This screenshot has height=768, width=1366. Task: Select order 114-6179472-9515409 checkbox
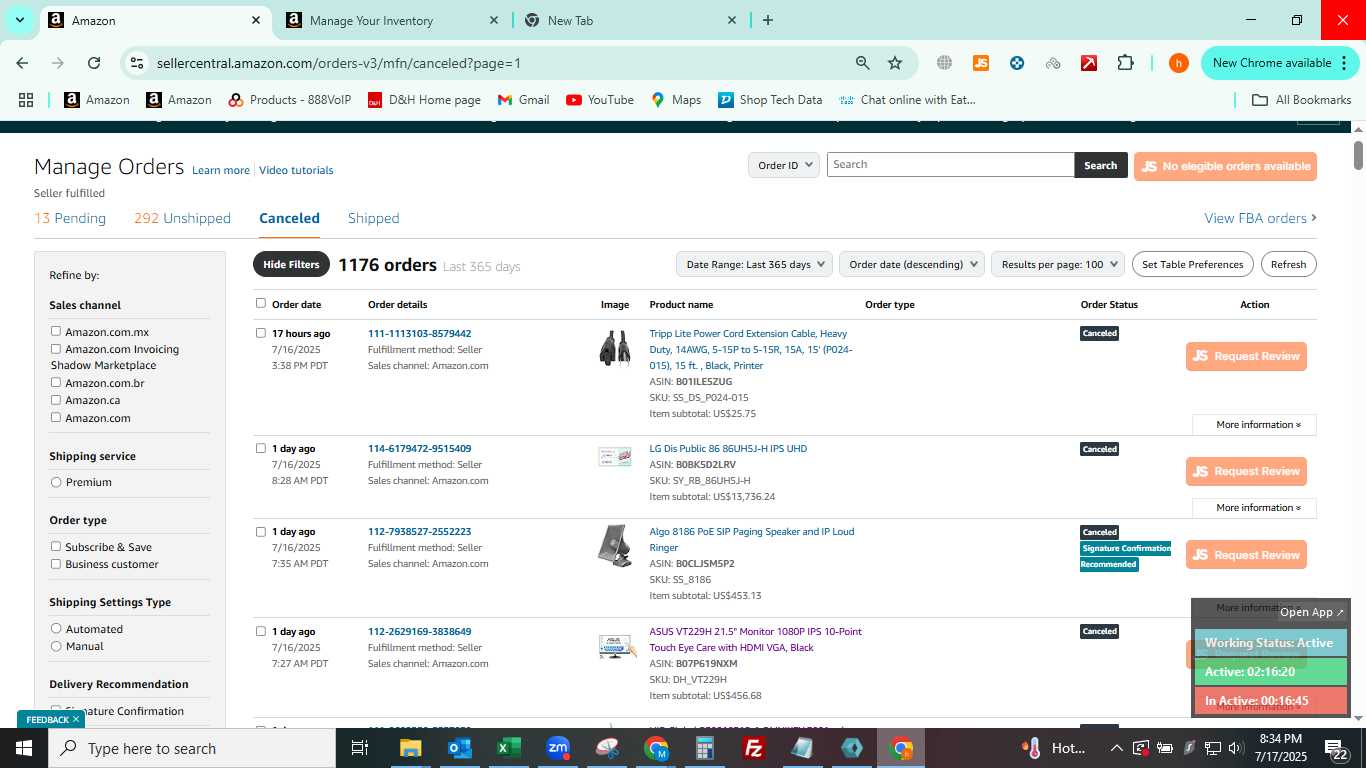261,448
